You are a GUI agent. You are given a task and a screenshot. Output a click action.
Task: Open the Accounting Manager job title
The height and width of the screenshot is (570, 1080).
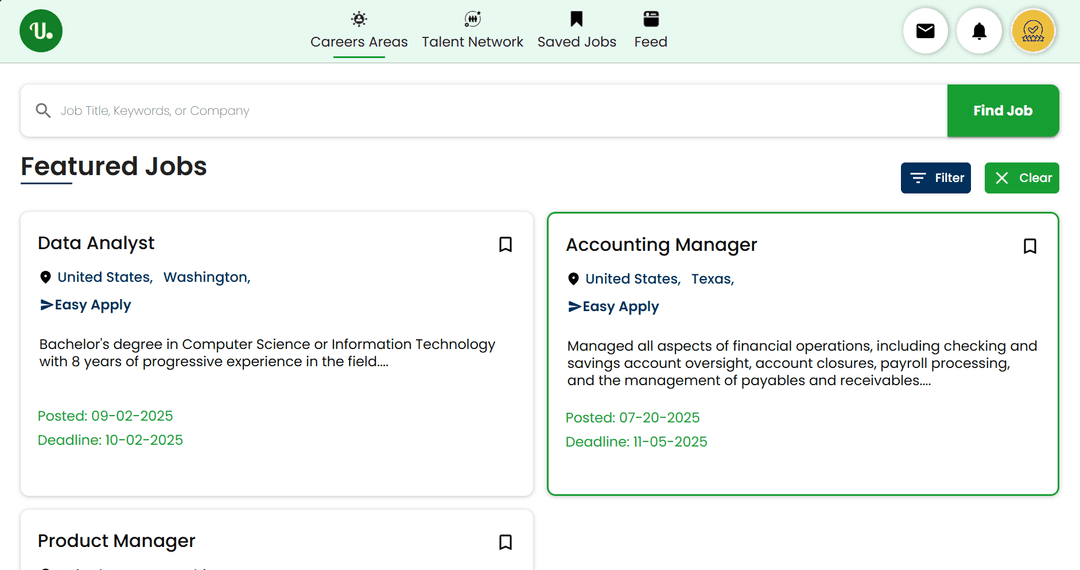point(661,245)
